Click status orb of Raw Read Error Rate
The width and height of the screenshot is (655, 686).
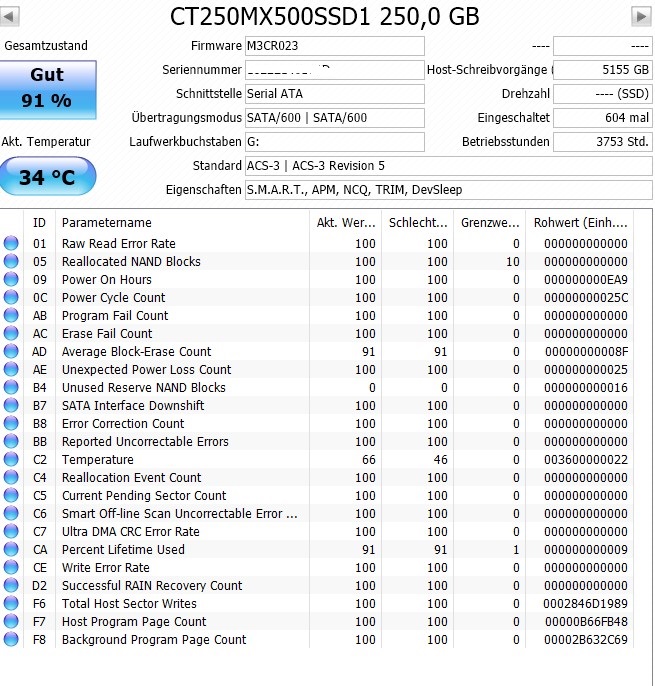point(11,243)
